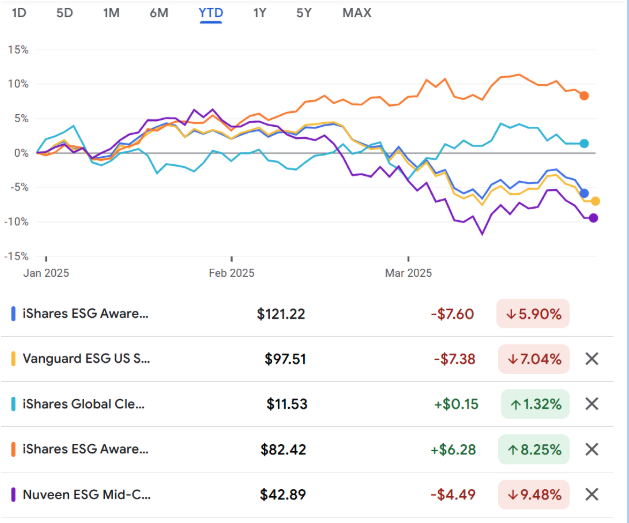Click the Jan 2025 axis label

[x=46, y=273]
